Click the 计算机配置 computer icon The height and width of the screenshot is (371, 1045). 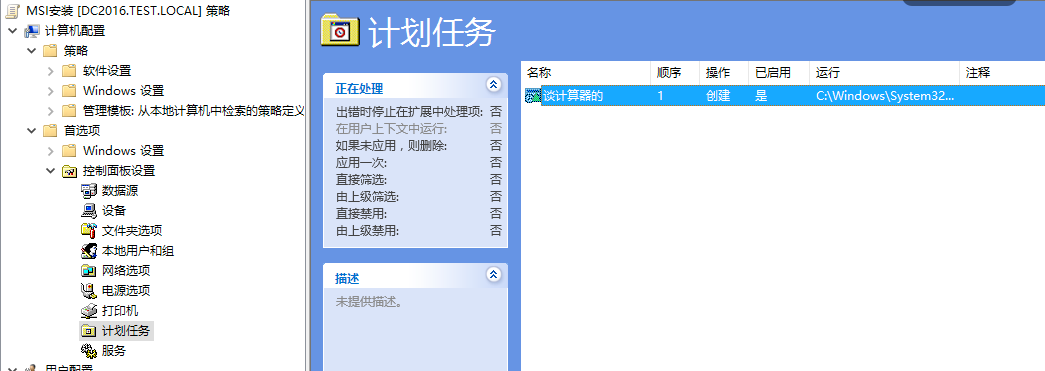point(31,31)
